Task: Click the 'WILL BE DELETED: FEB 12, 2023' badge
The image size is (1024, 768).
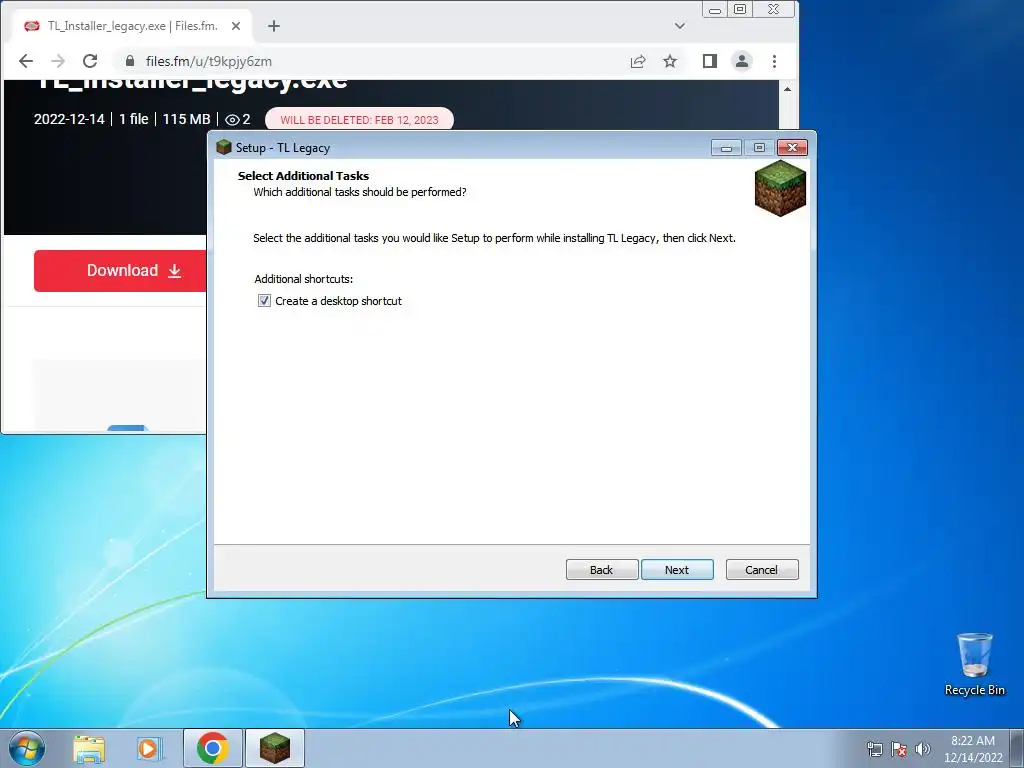Action: click(x=359, y=120)
